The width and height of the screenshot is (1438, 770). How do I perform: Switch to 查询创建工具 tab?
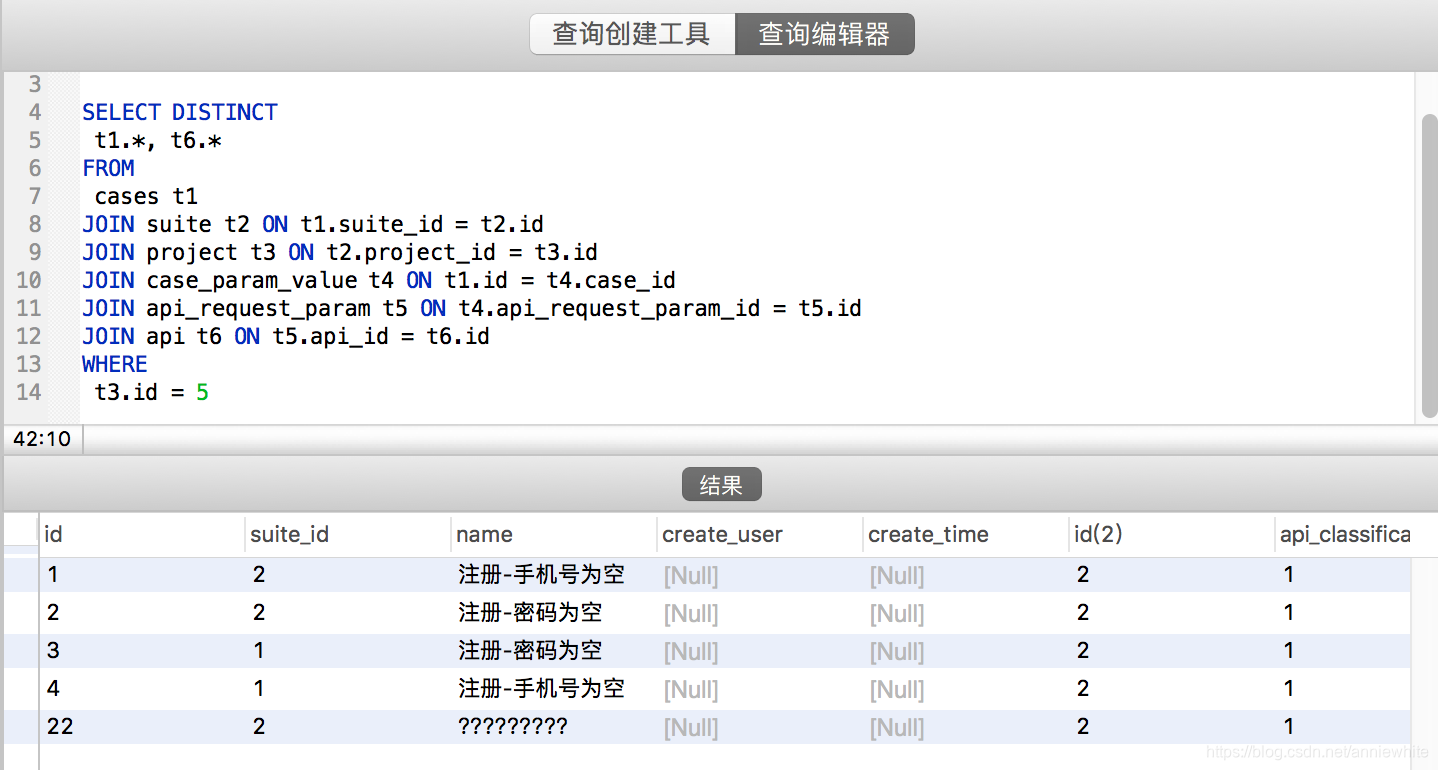632,34
